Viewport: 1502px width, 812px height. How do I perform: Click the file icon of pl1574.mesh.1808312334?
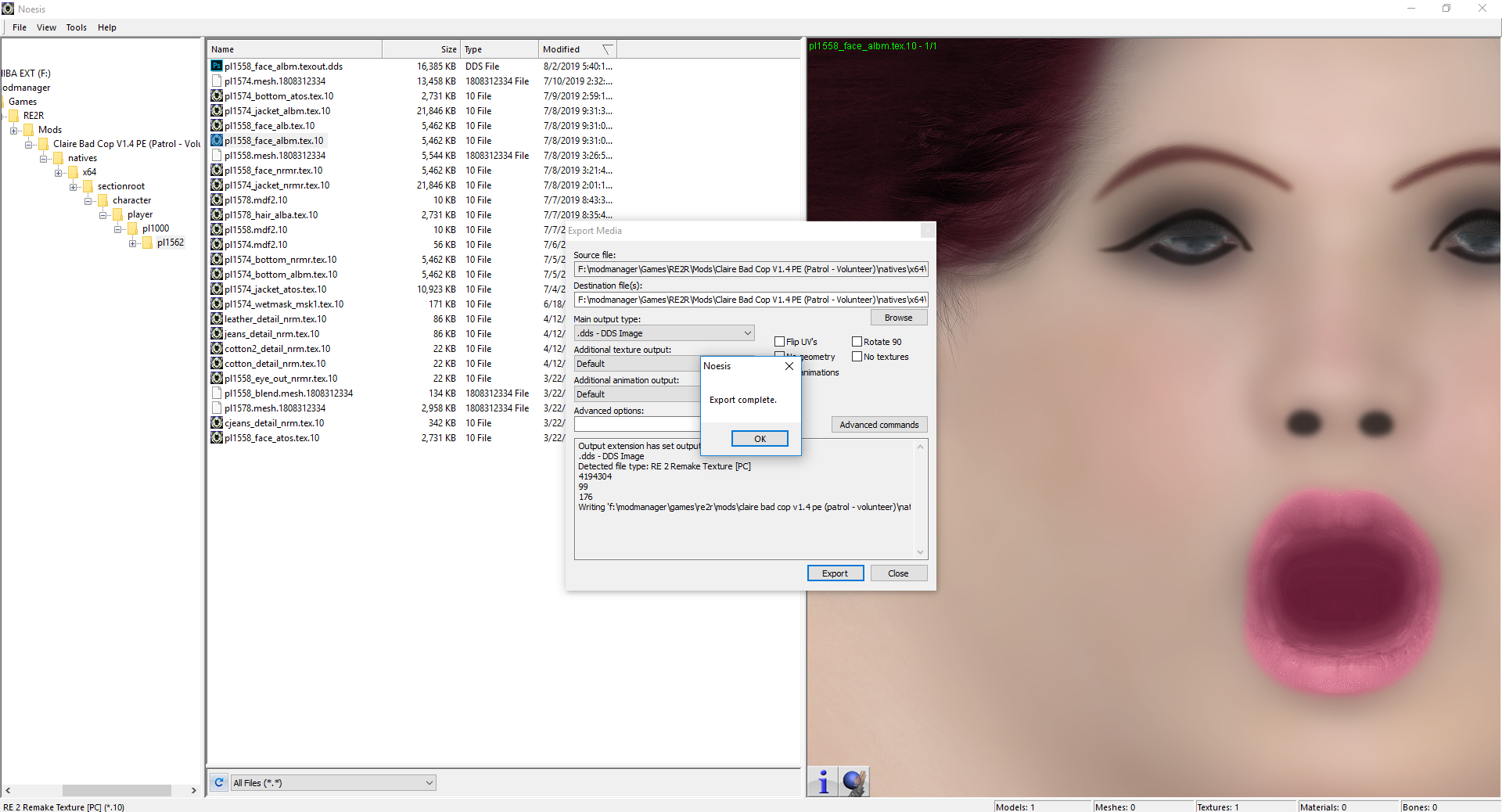(217, 81)
